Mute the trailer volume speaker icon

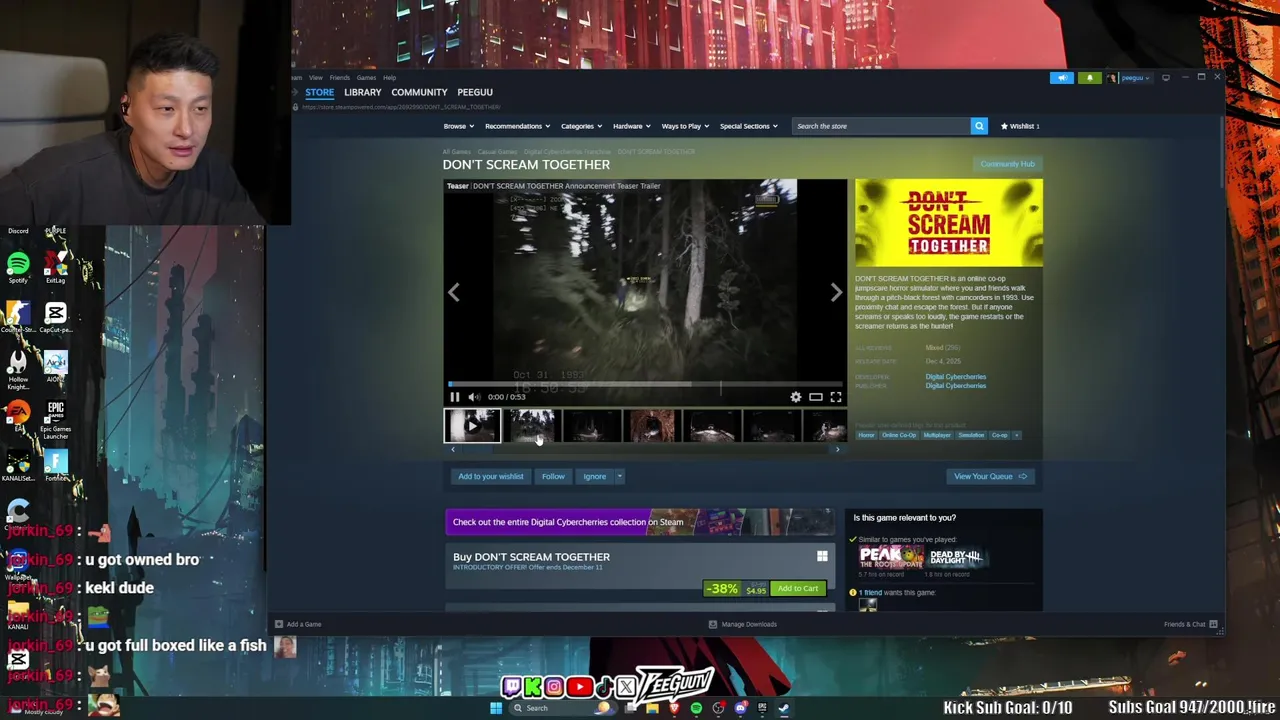pyautogui.click(x=474, y=397)
